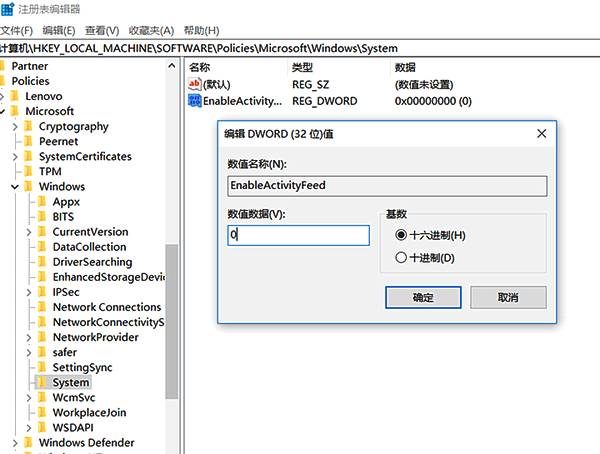600x454 pixels.
Task: Confirm with the 确定 button
Action: [423, 297]
